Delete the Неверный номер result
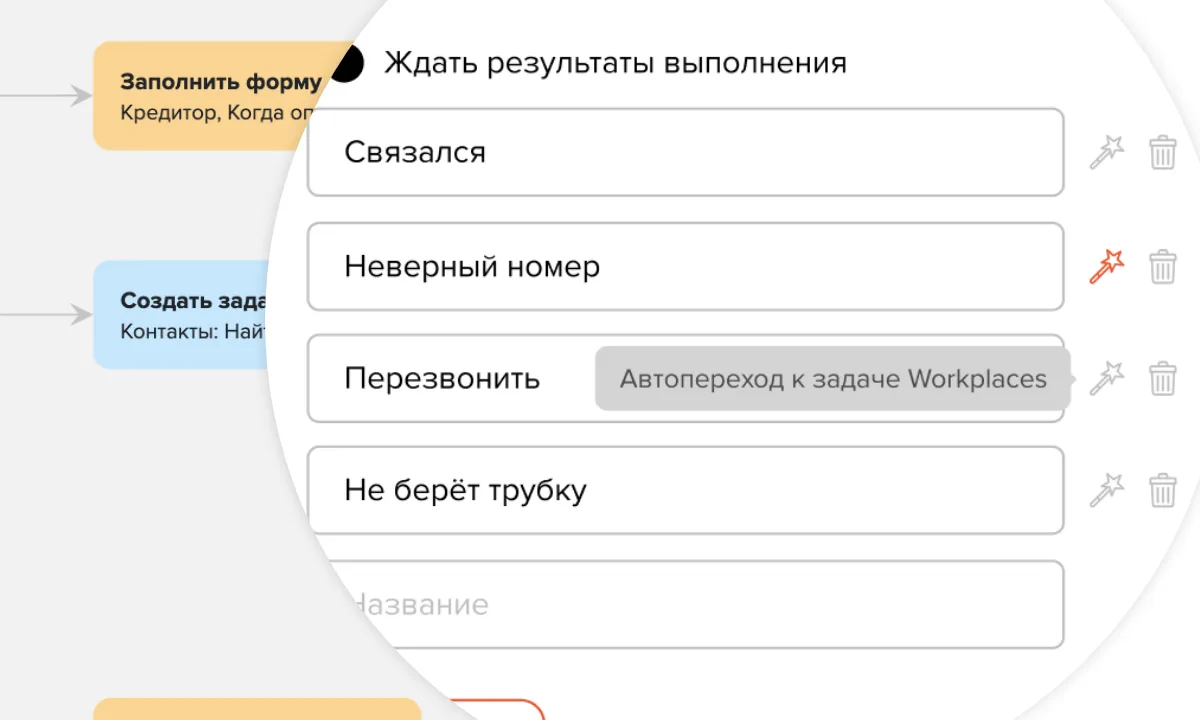1200x720 pixels. [1162, 267]
